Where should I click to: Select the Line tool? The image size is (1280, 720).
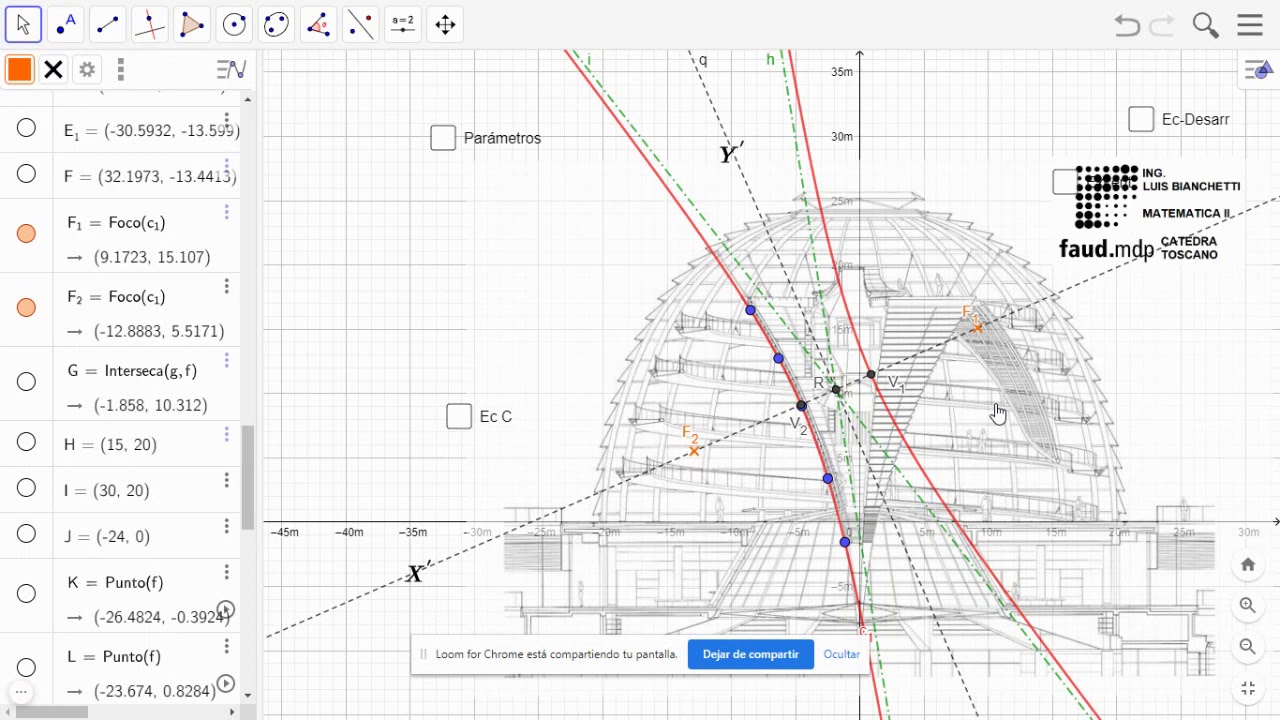pos(108,25)
